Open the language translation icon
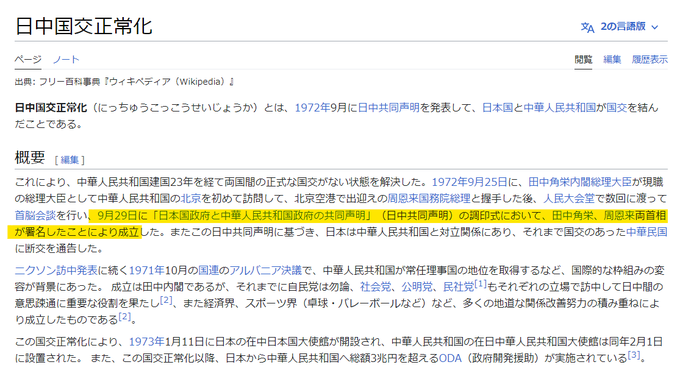Image resolution: width=680 pixels, height=376 pixels. tap(587, 27)
